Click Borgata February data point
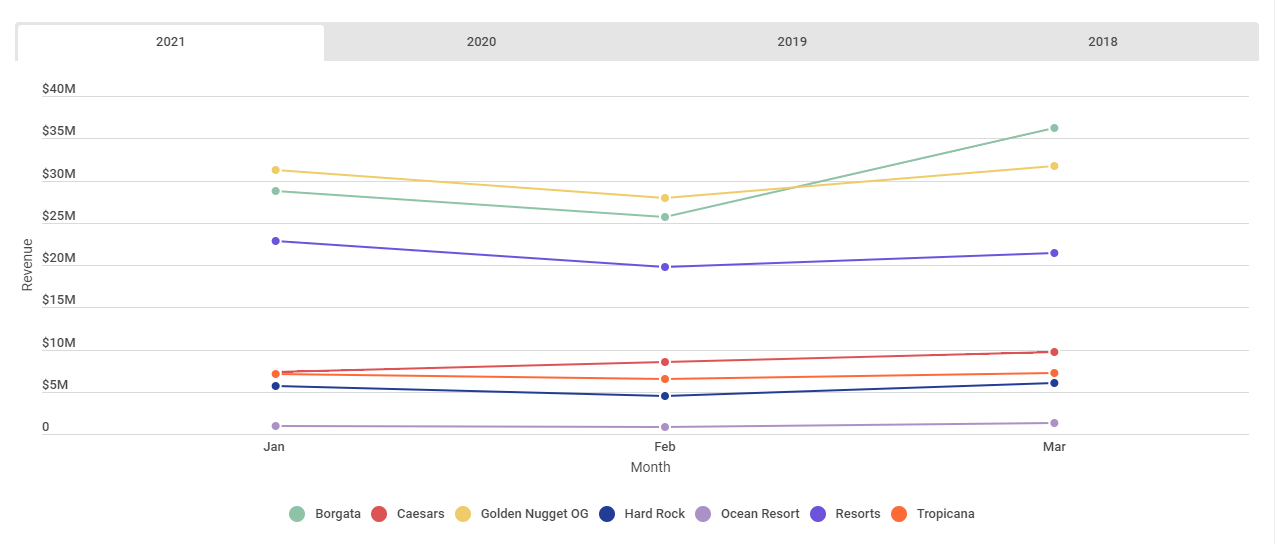Viewport: 1275px width, 544px height. tap(665, 217)
